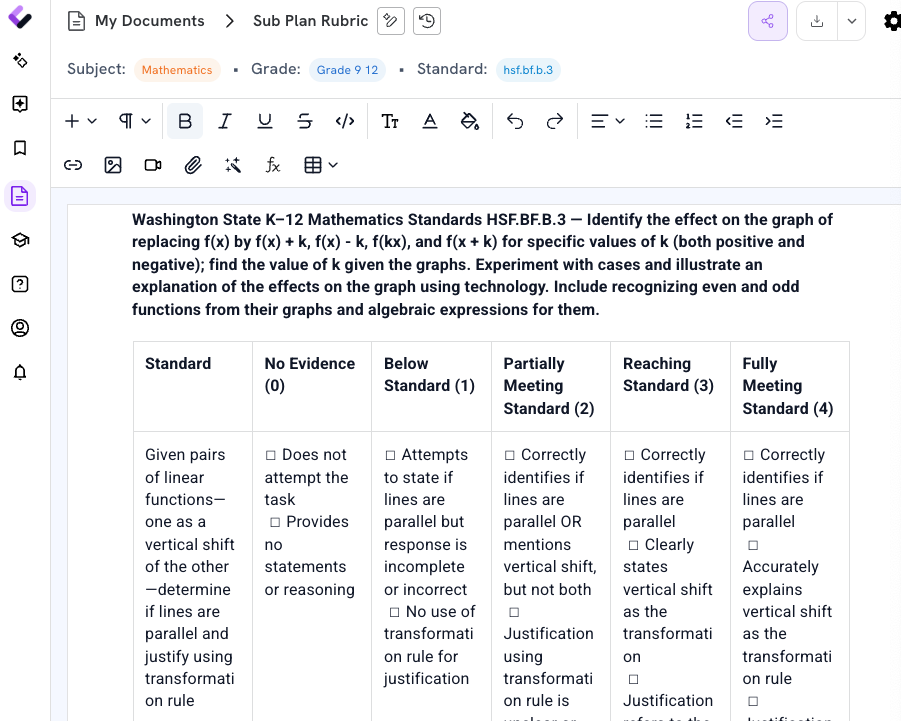The width and height of the screenshot is (901, 721).
Task: Click the Partially Meeting Standard (2) header
Action: pos(551,387)
